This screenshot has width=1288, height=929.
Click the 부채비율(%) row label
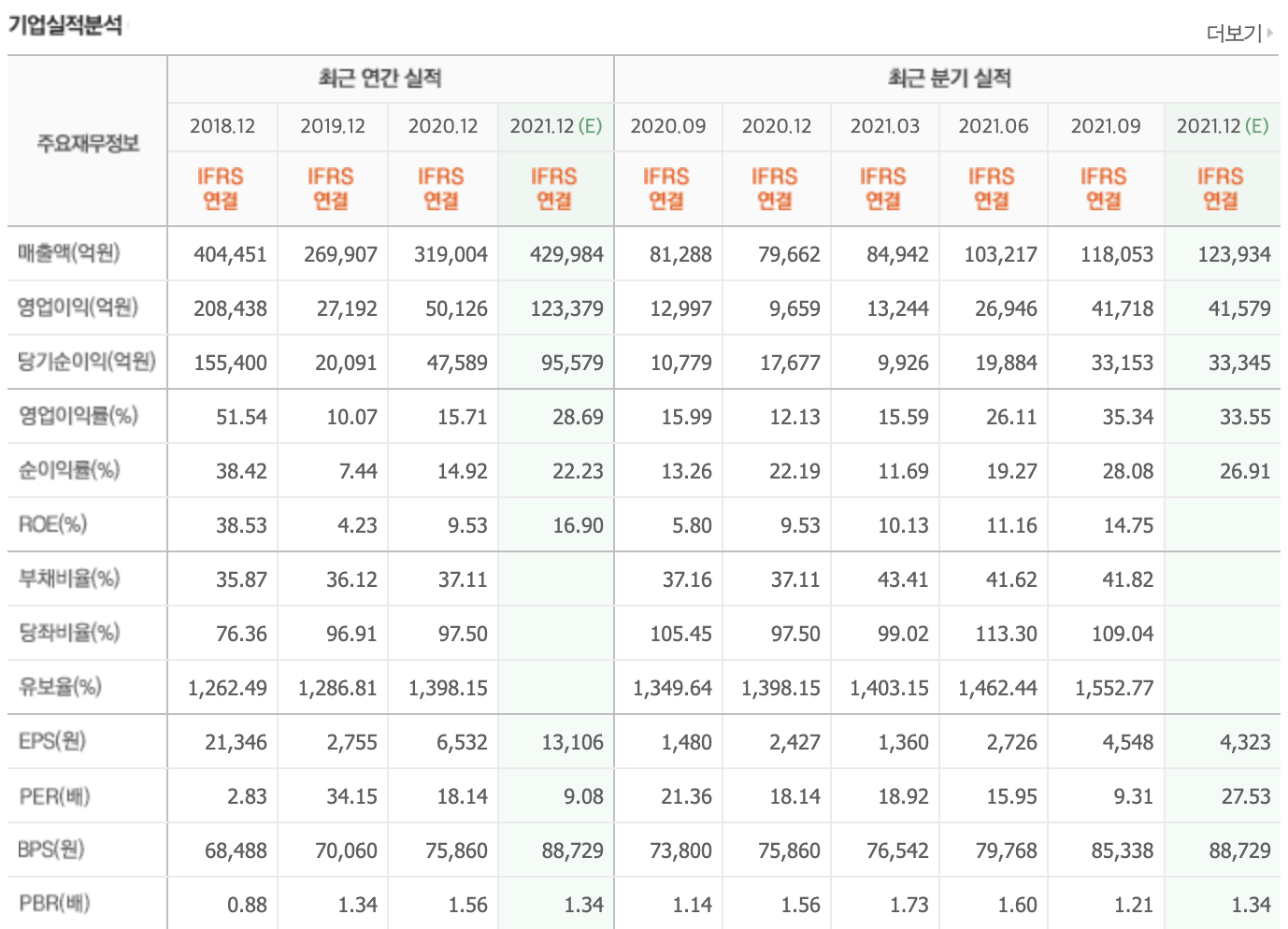click(x=69, y=579)
